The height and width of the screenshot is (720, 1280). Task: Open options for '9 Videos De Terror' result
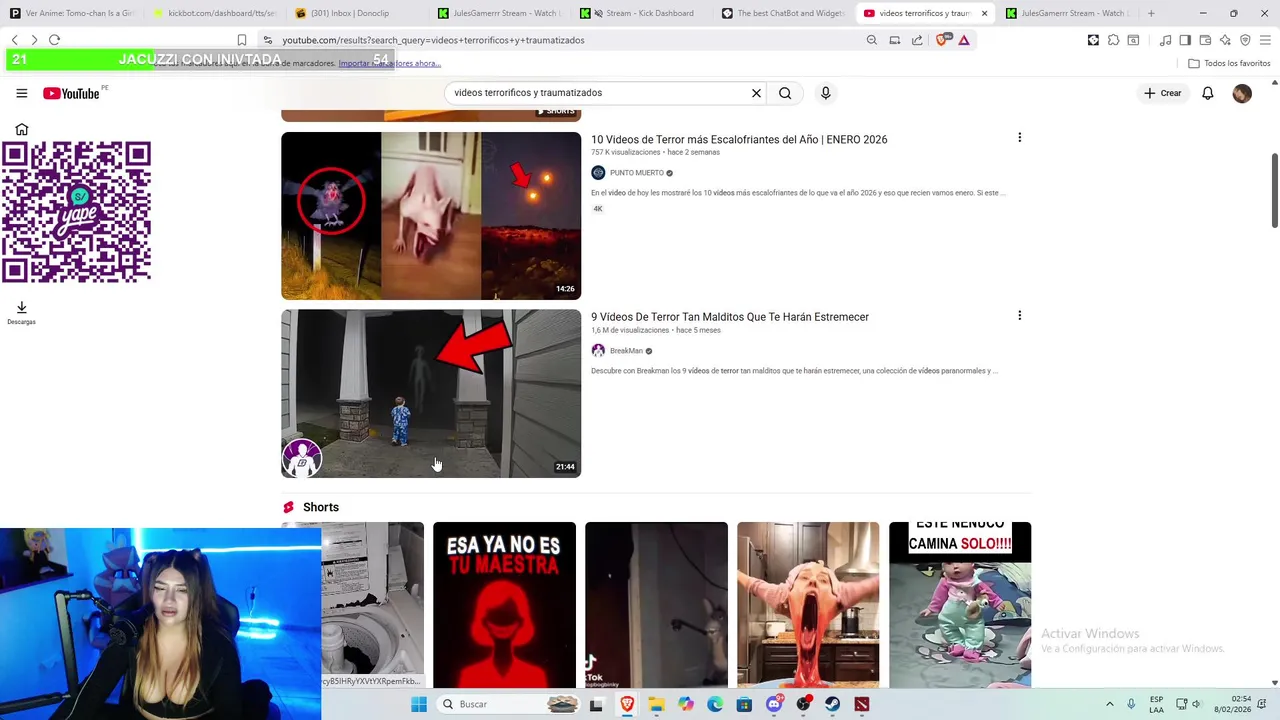coord(1019,316)
